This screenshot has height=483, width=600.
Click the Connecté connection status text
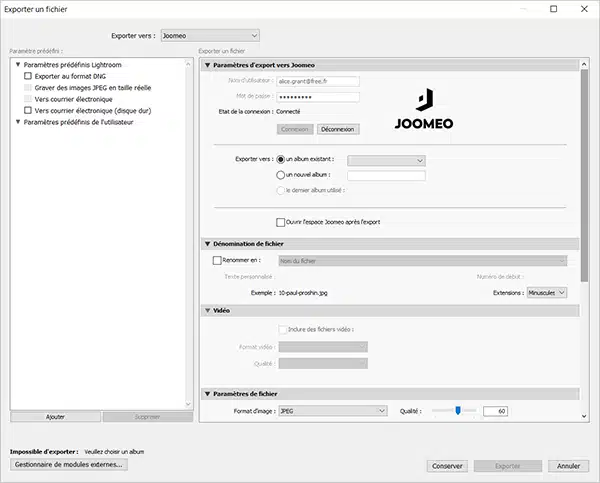tap(288, 112)
